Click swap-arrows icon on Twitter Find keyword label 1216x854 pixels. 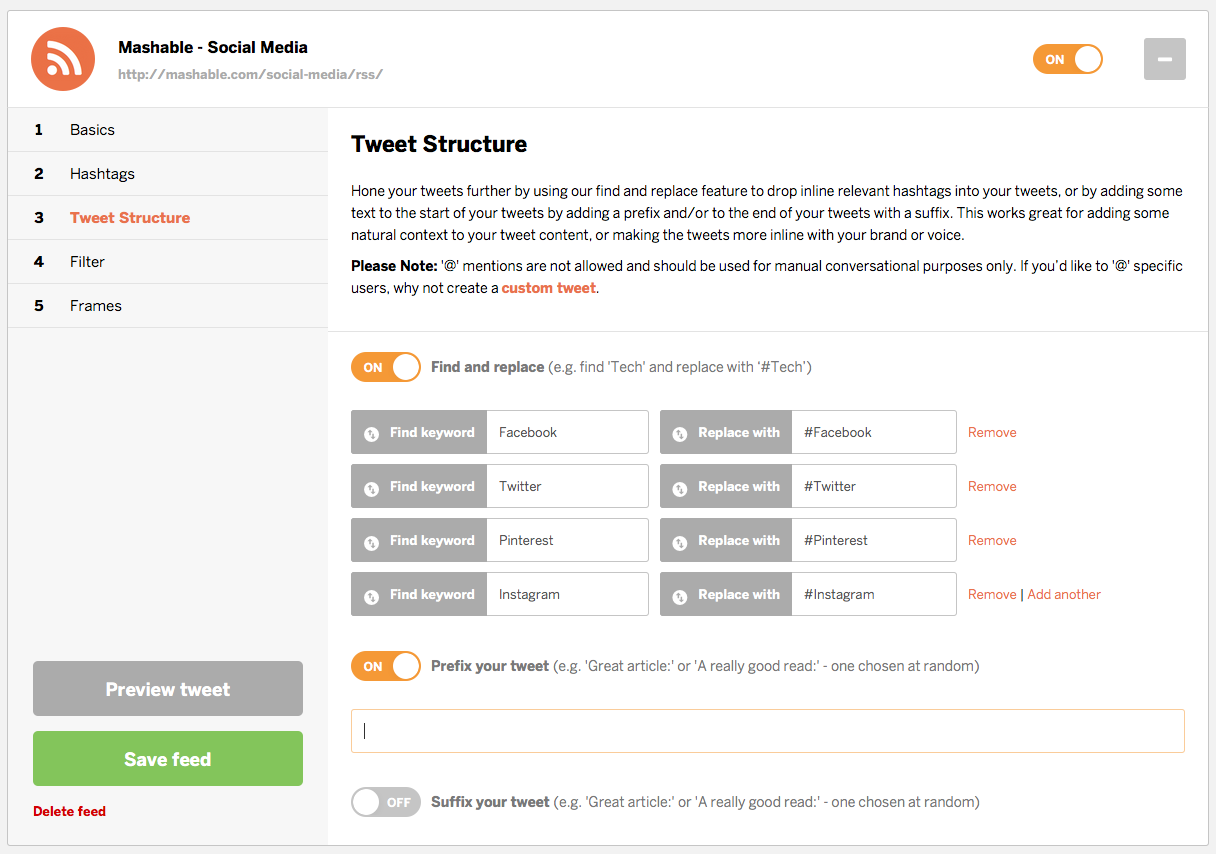click(x=371, y=485)
